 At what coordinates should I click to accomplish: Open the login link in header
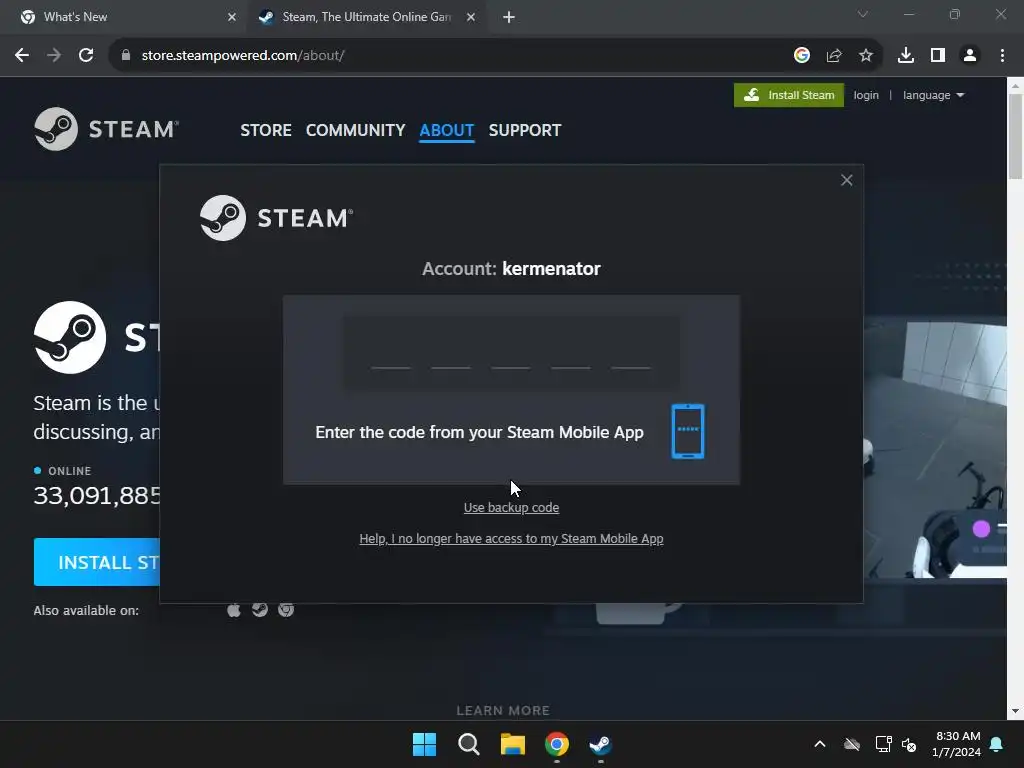coord(866,95)
